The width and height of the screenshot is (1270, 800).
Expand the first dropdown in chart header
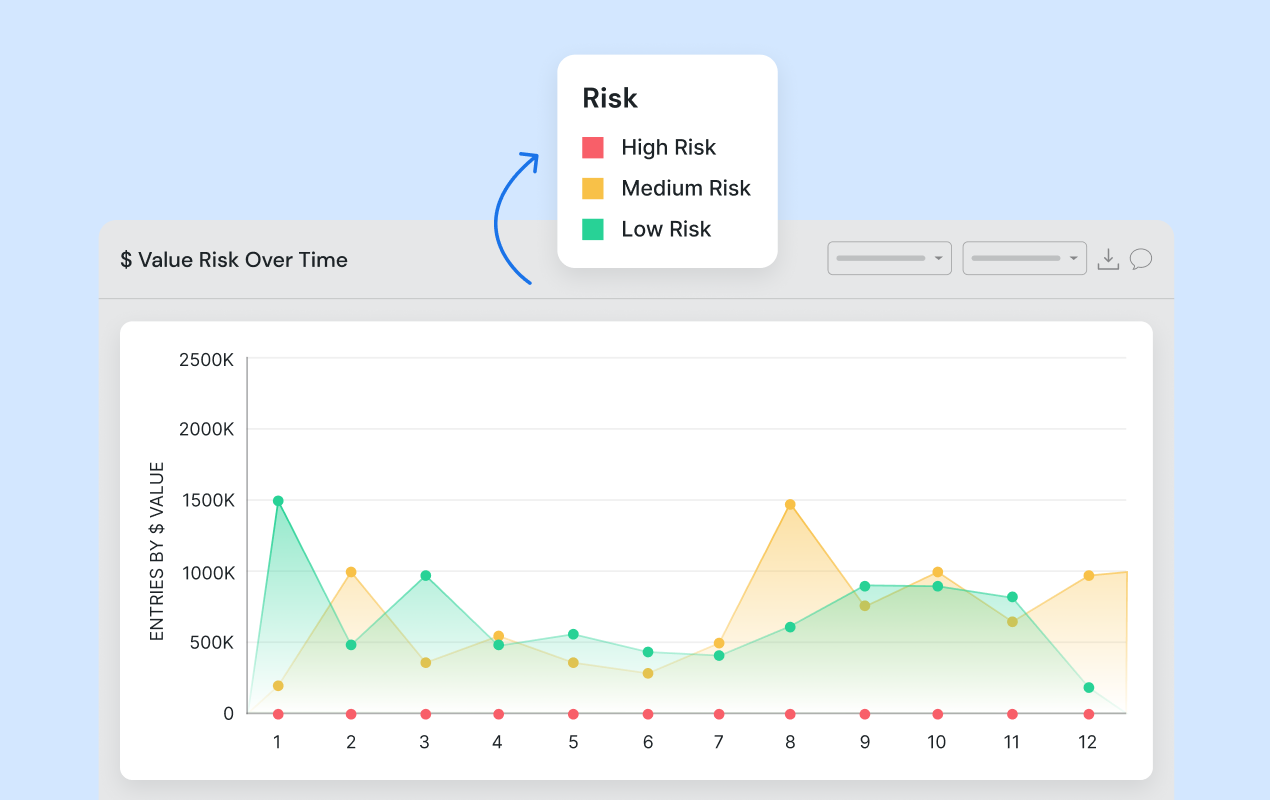889,258
